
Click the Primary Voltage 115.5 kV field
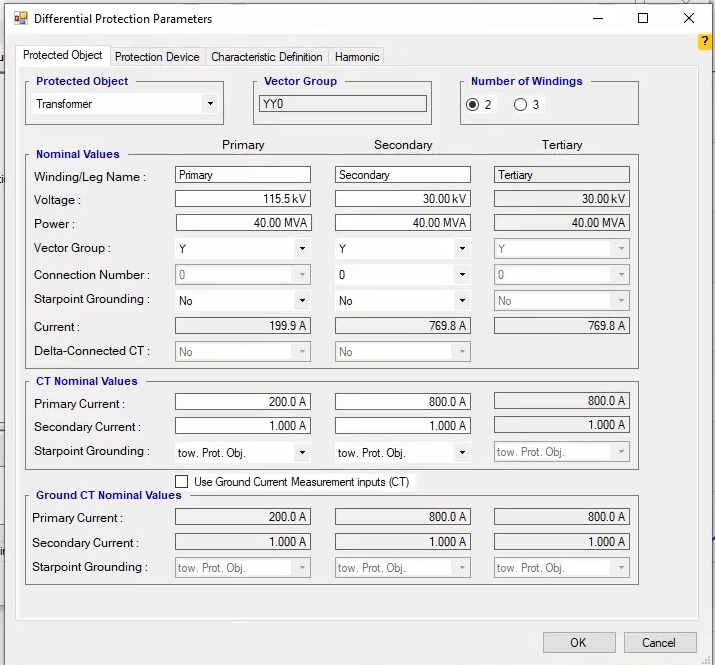pyautogui.click(x=243, y=200)
